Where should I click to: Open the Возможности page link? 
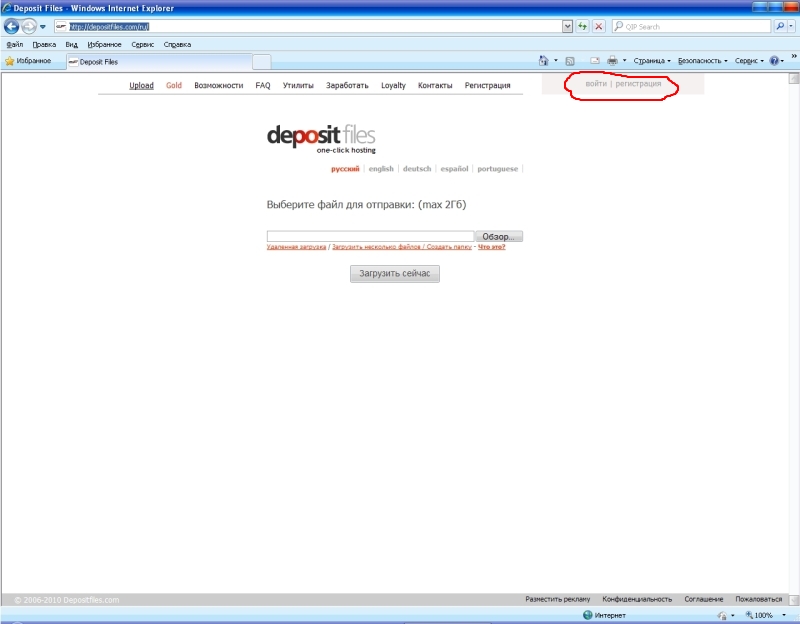coord(218,85)
